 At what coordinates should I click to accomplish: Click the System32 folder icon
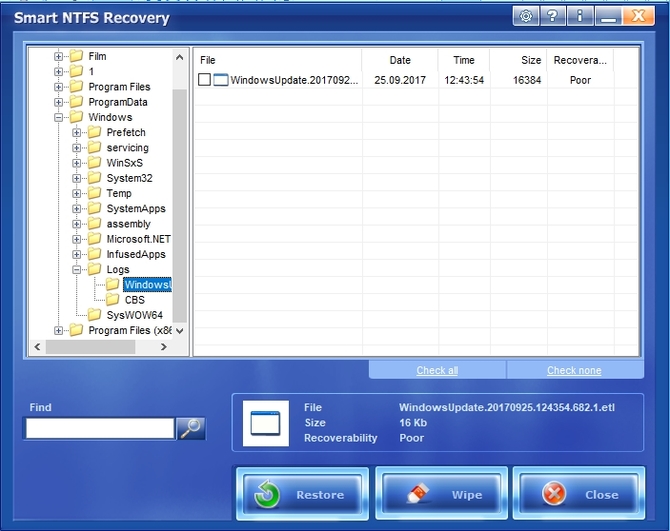94,178
